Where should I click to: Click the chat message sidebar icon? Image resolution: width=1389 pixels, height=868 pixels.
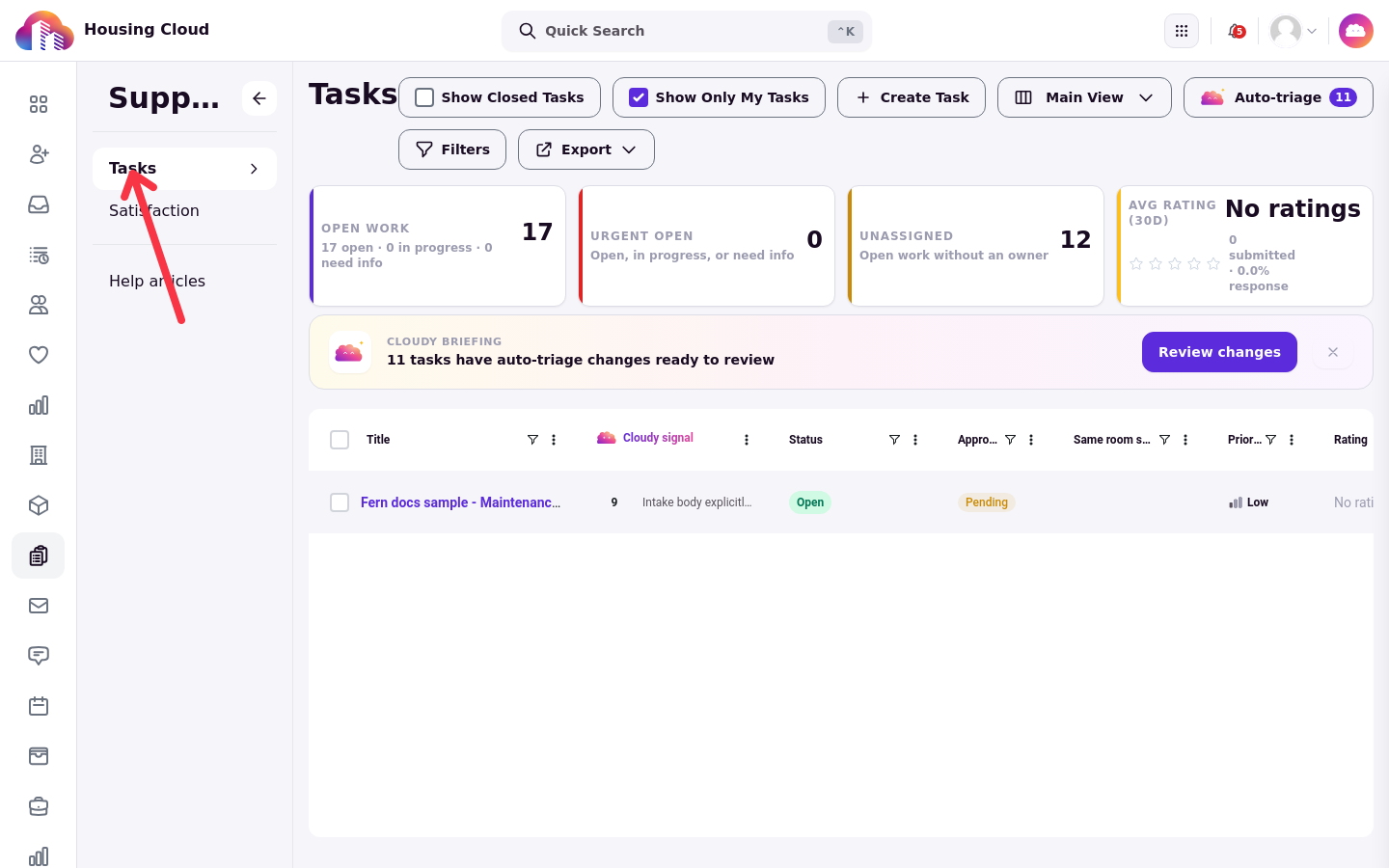pyautogui.click(x=39, y=656)
